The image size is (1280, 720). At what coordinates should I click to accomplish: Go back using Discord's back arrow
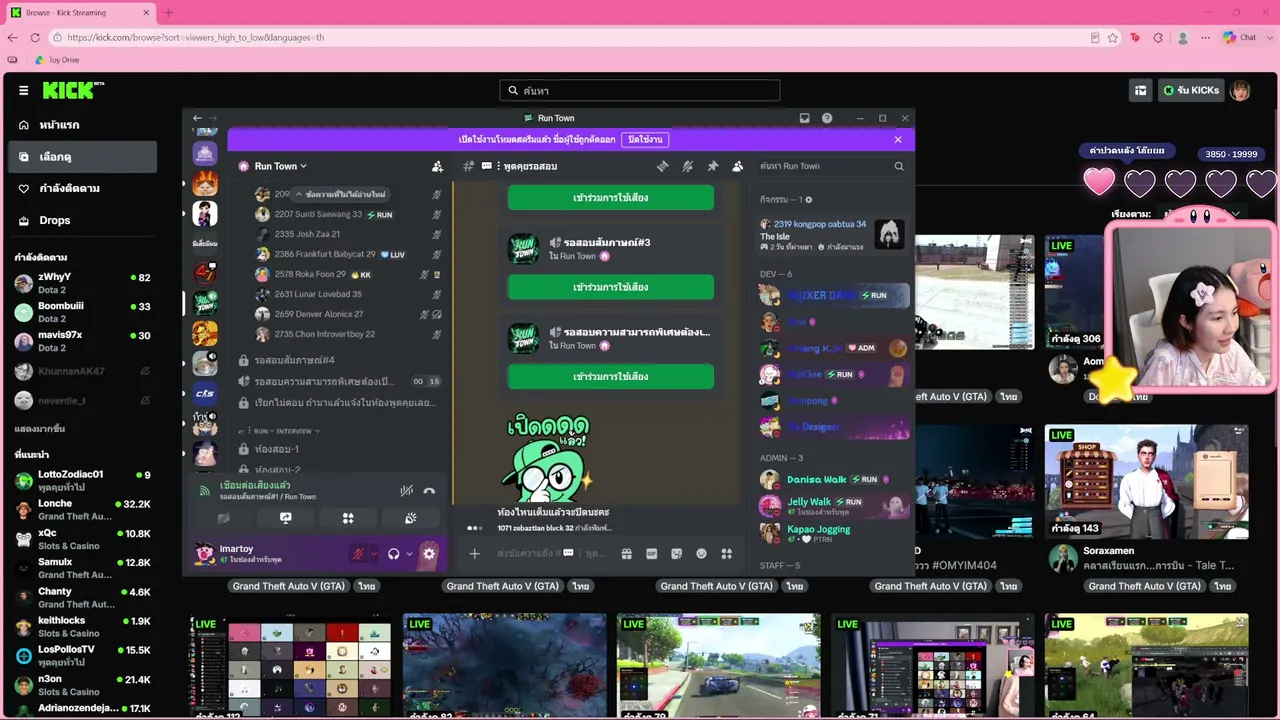tap(197, 118)
